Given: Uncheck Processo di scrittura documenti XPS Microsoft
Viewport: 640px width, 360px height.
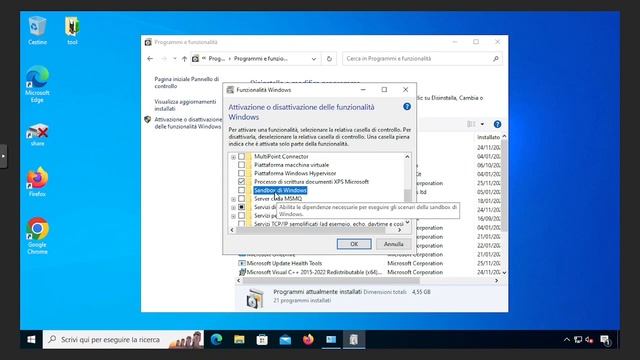Looking at the screenshot, I should [x=242, y=182].
